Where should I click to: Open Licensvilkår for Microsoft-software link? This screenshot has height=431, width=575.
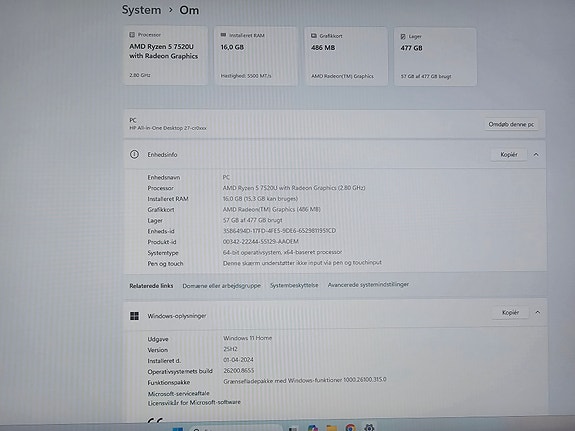point(194,403)
